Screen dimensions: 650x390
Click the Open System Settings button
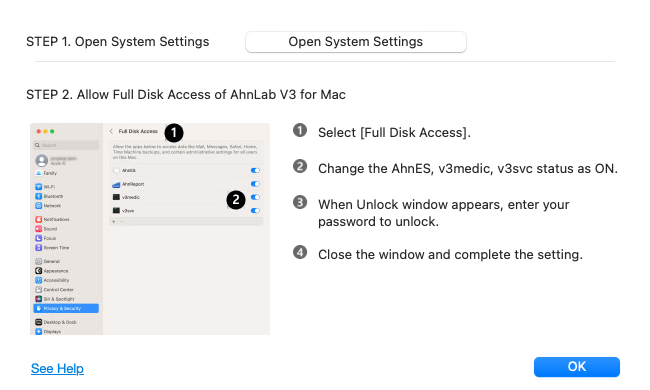[x=356, y=42]
